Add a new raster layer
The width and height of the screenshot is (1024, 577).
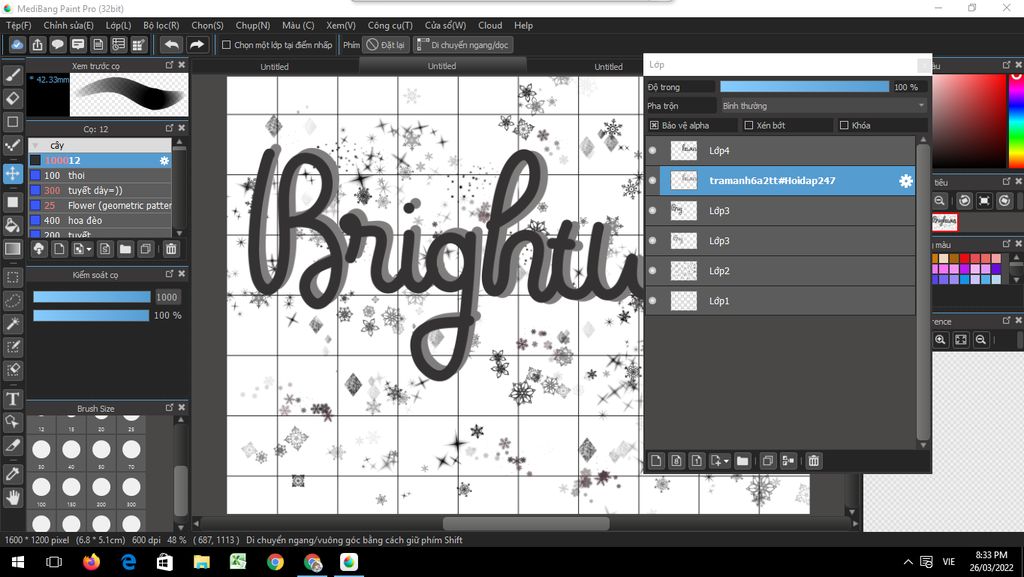click(656, 461)
